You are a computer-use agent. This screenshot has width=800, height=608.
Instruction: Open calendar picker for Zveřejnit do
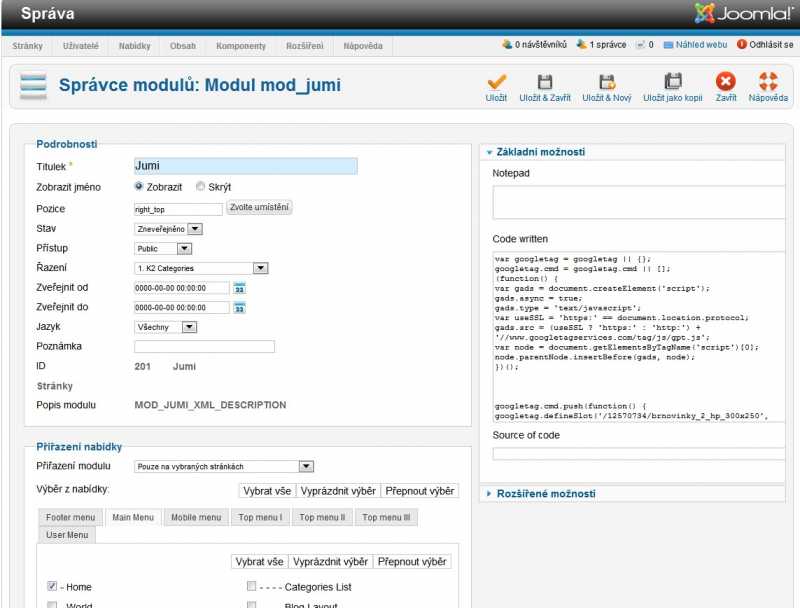pyautogui.click(x=239, y=308)
